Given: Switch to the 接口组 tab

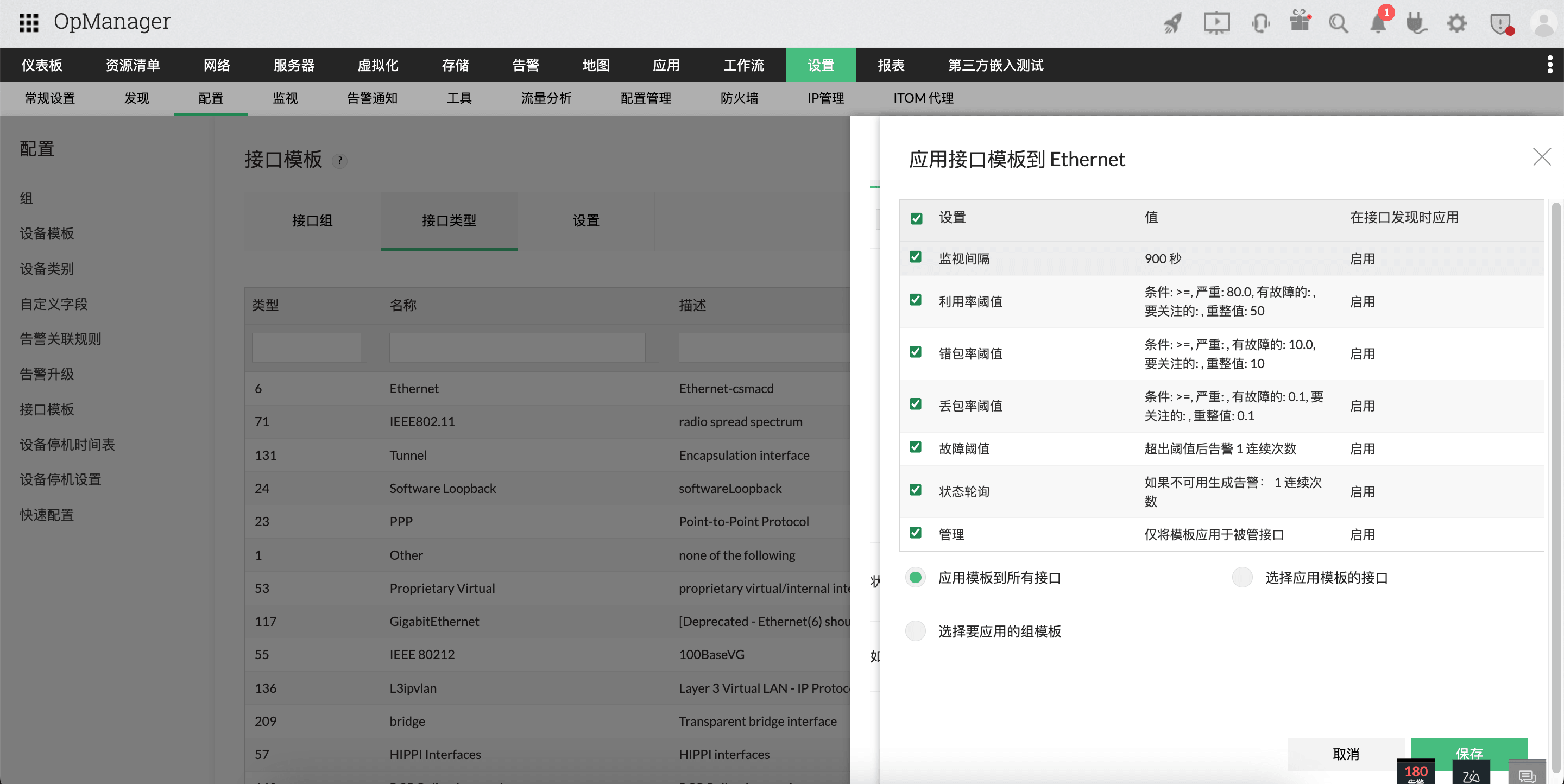Looking at the screenshot, I should click(x=312, y=221).
